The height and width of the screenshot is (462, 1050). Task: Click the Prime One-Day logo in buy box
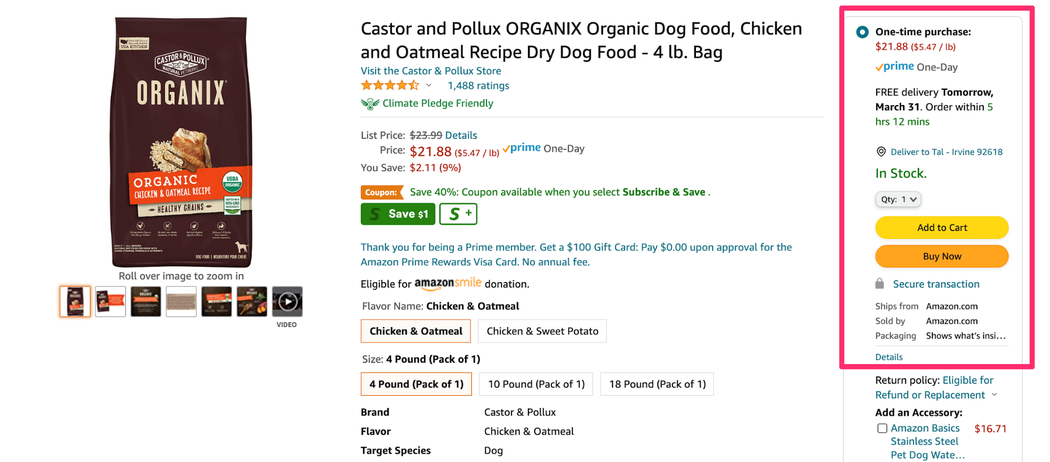click(895, 67)
